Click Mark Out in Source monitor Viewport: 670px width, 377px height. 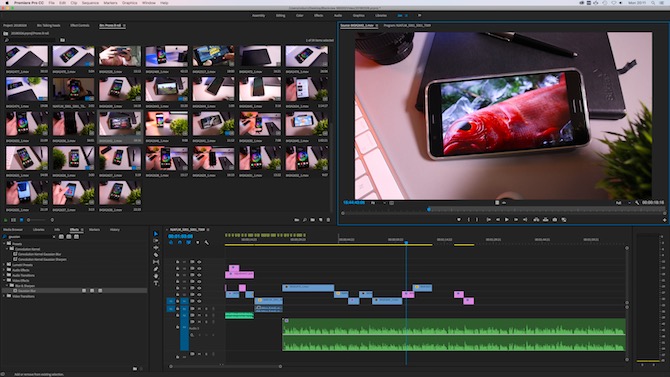(477, 220)
